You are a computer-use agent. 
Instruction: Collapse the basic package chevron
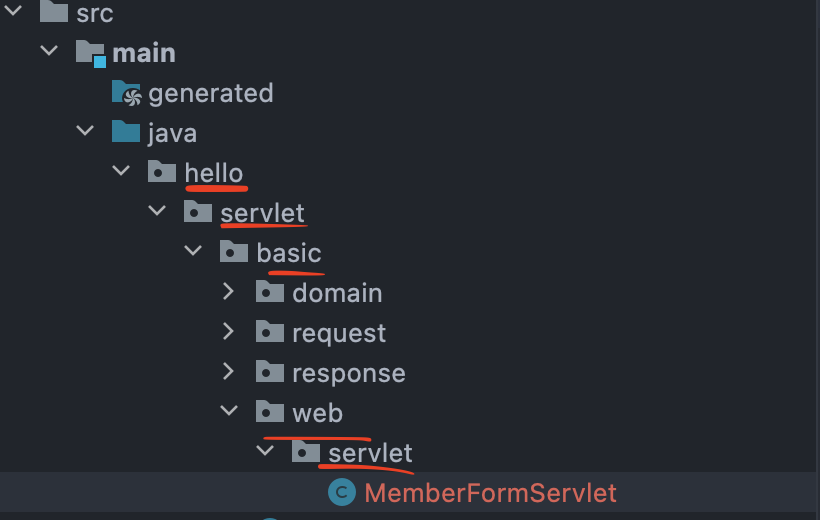pos(192,251)
